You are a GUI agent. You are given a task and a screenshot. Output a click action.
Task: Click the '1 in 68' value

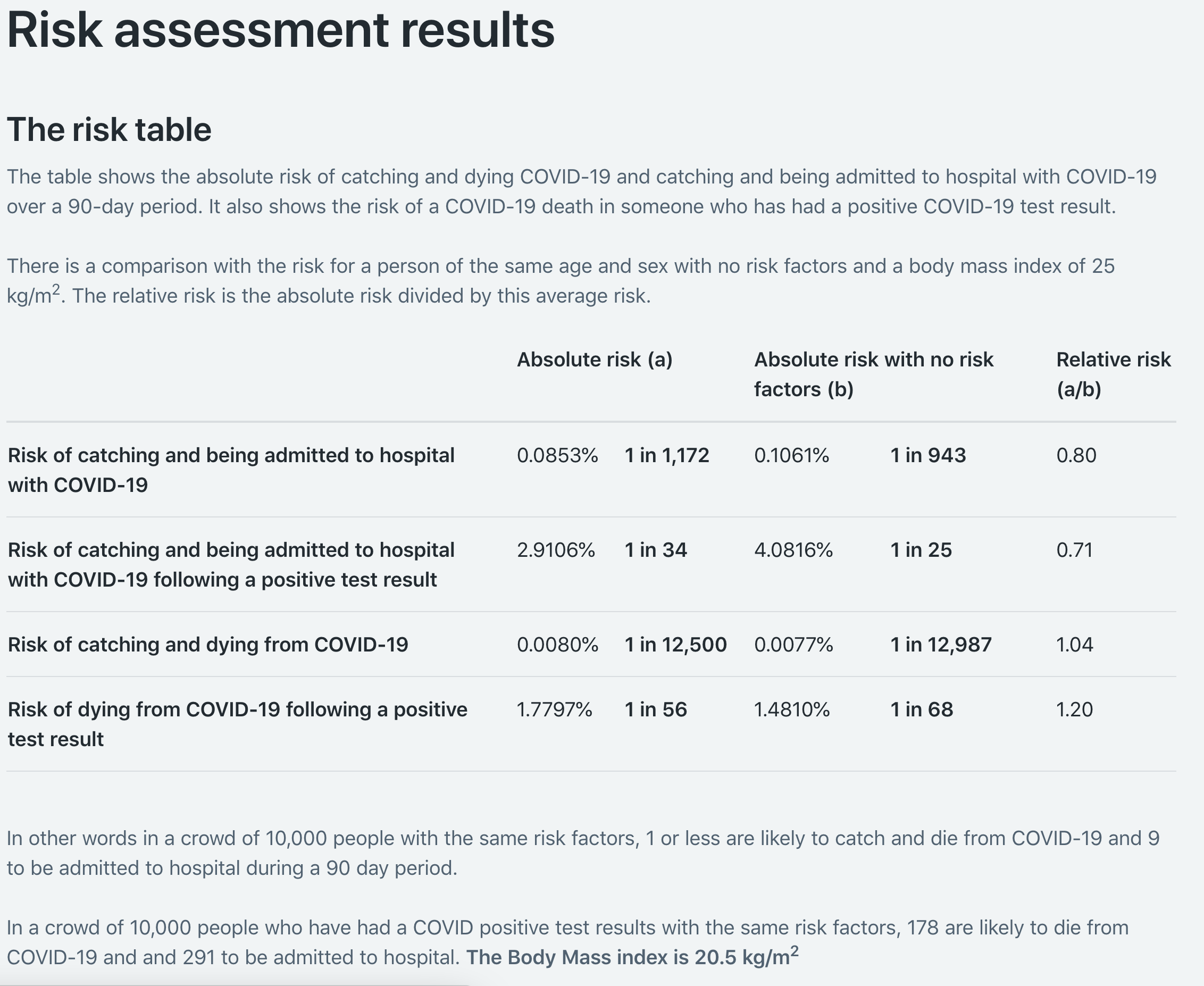click(921, 709)
